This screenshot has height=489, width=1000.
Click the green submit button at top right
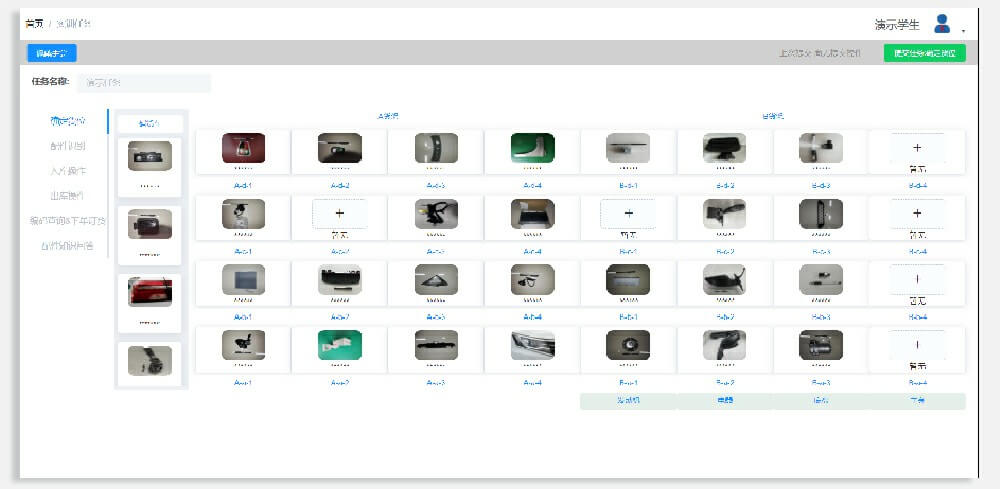(x=924, y=53)
